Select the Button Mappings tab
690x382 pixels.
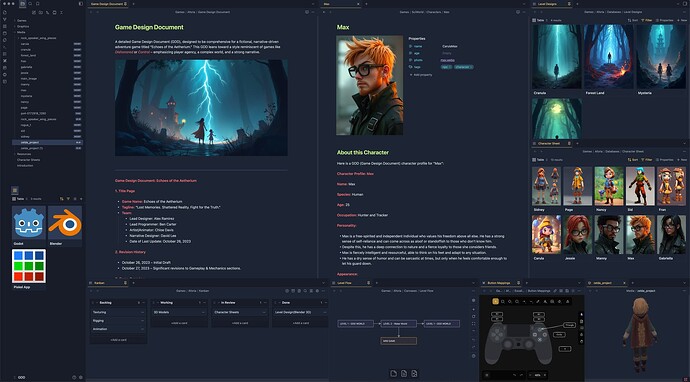[x=501, y=283]
